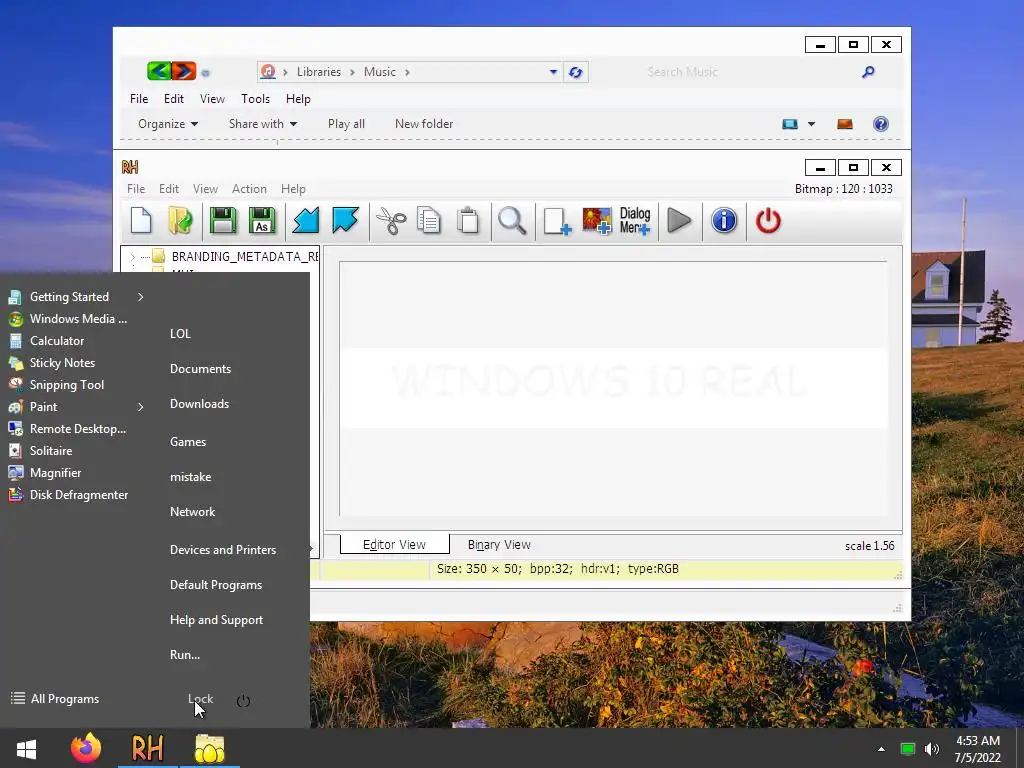Open the address bar history dropdown
Viewport: 1024px width, 768px height.
553,72
